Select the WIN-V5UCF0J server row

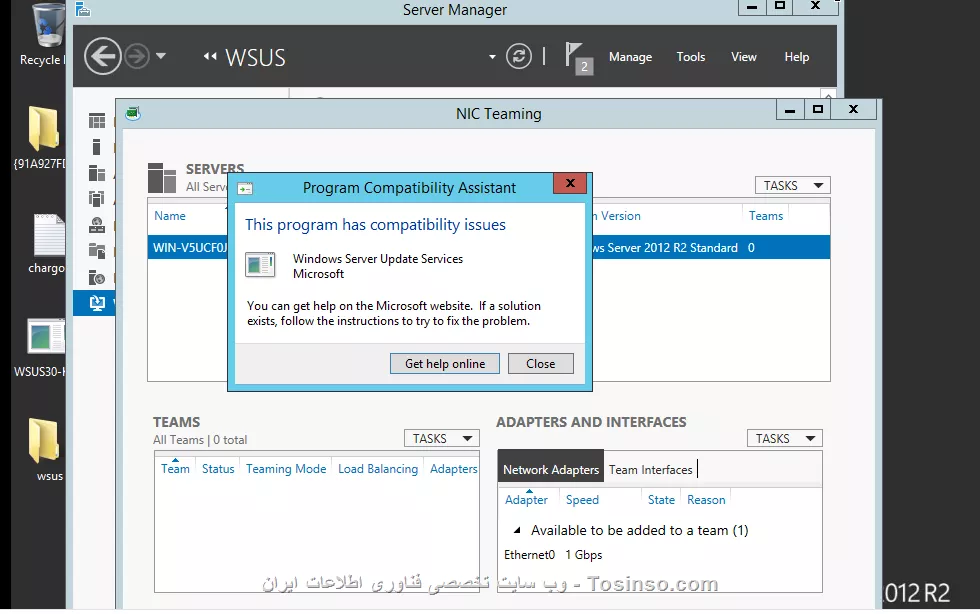489,248
